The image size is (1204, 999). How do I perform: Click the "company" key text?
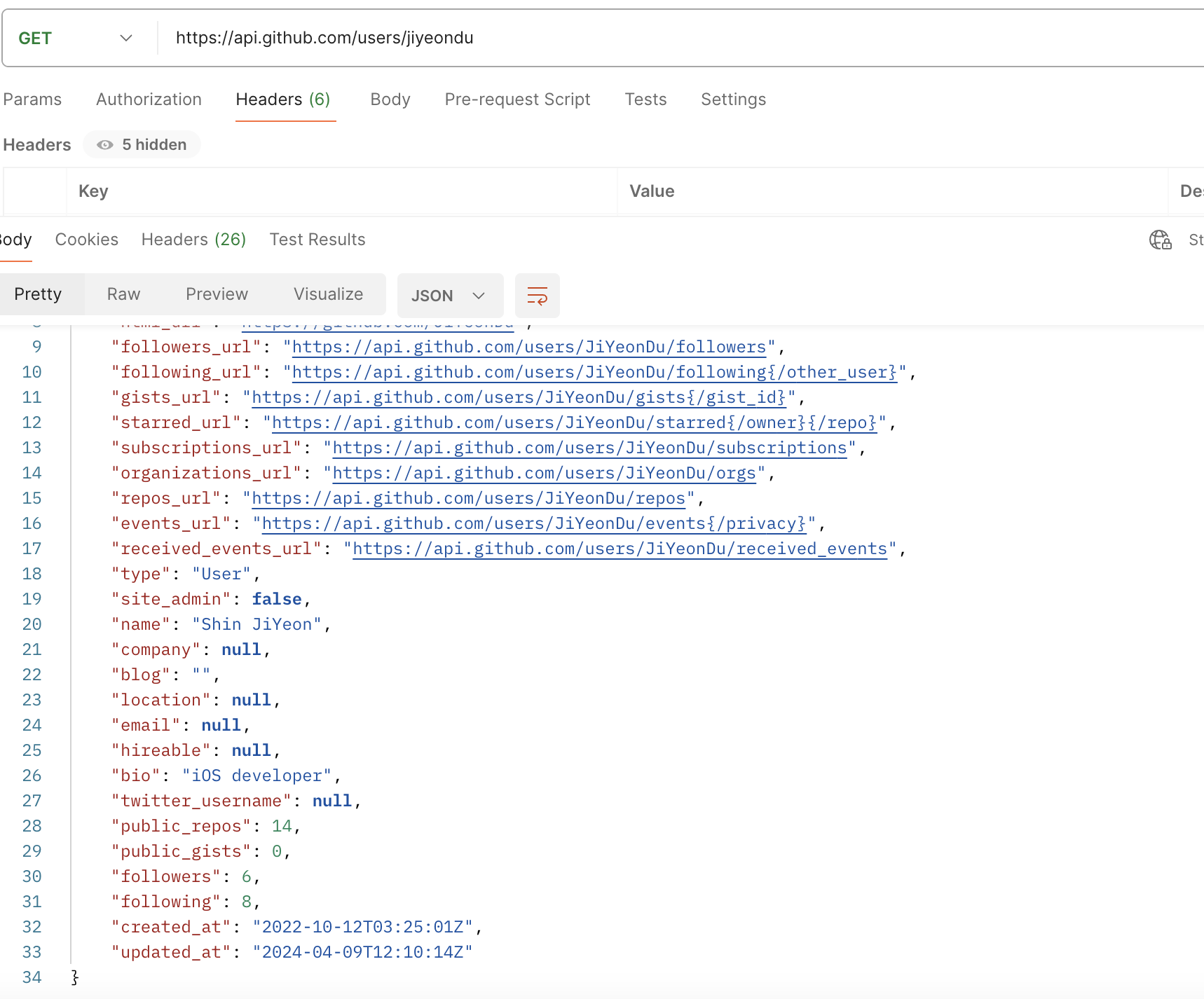point(156,649)
